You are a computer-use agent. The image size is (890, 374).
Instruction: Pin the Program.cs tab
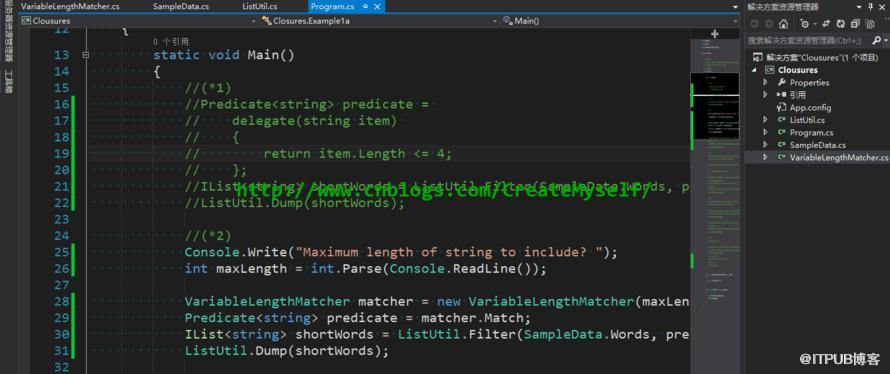tap(365, 6)
